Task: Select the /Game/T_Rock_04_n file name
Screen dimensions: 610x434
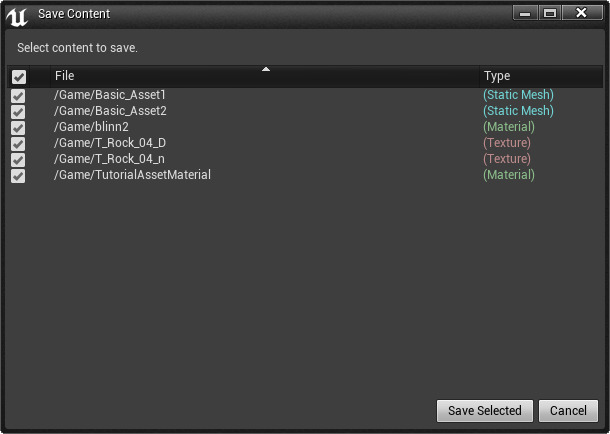Action: tap(109, 159)
